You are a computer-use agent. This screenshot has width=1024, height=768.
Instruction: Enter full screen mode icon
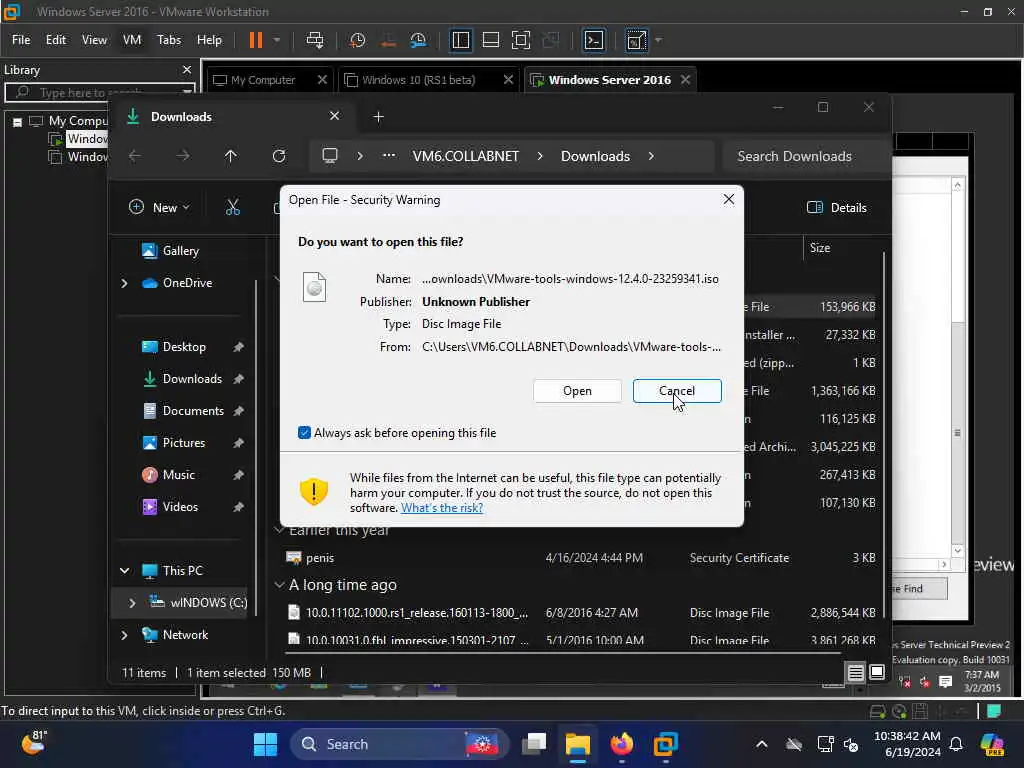point(520,40)
